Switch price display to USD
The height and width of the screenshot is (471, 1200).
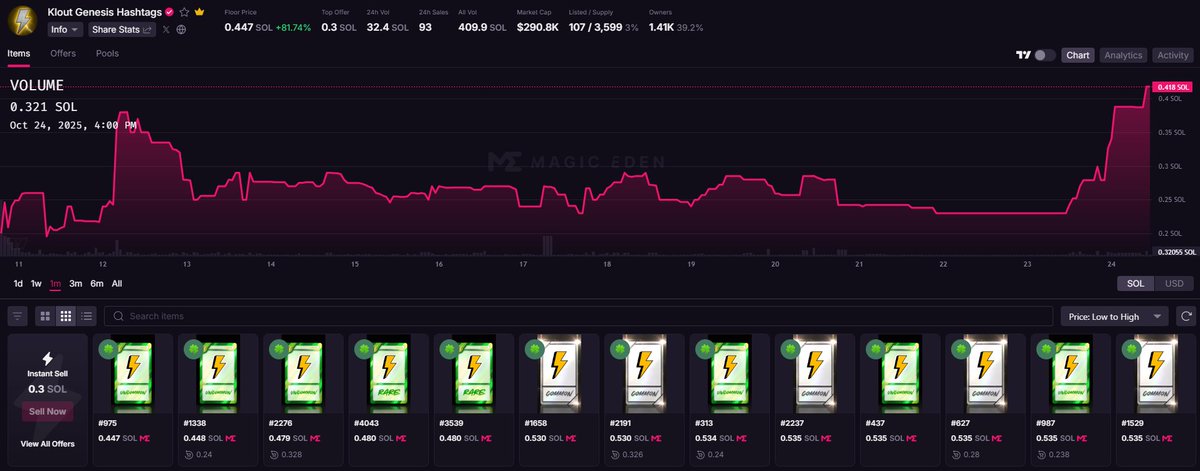tap(1174, 284)
